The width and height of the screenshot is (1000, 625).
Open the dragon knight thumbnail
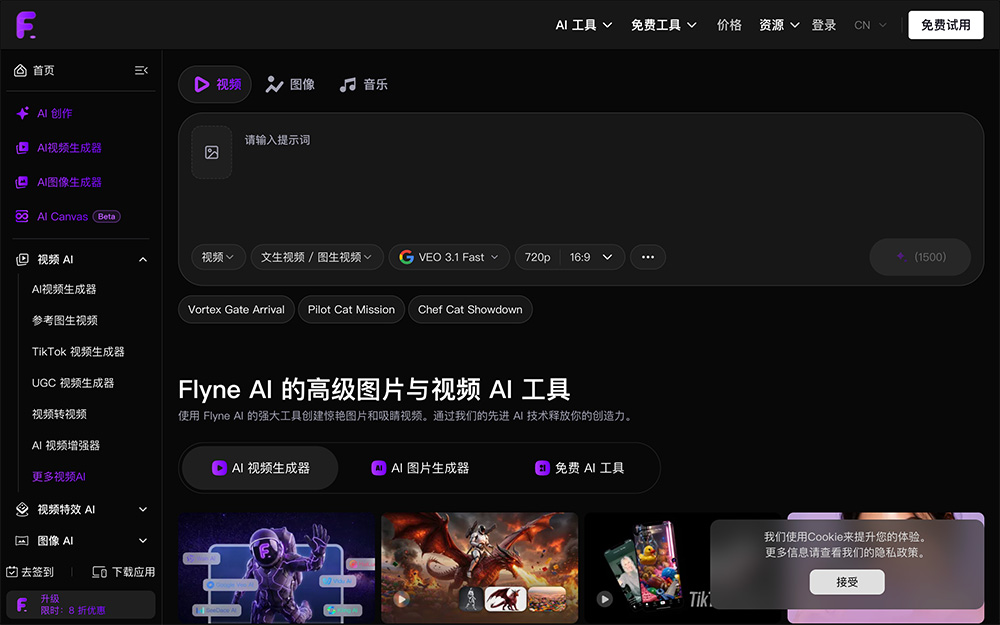pos(480,568)
